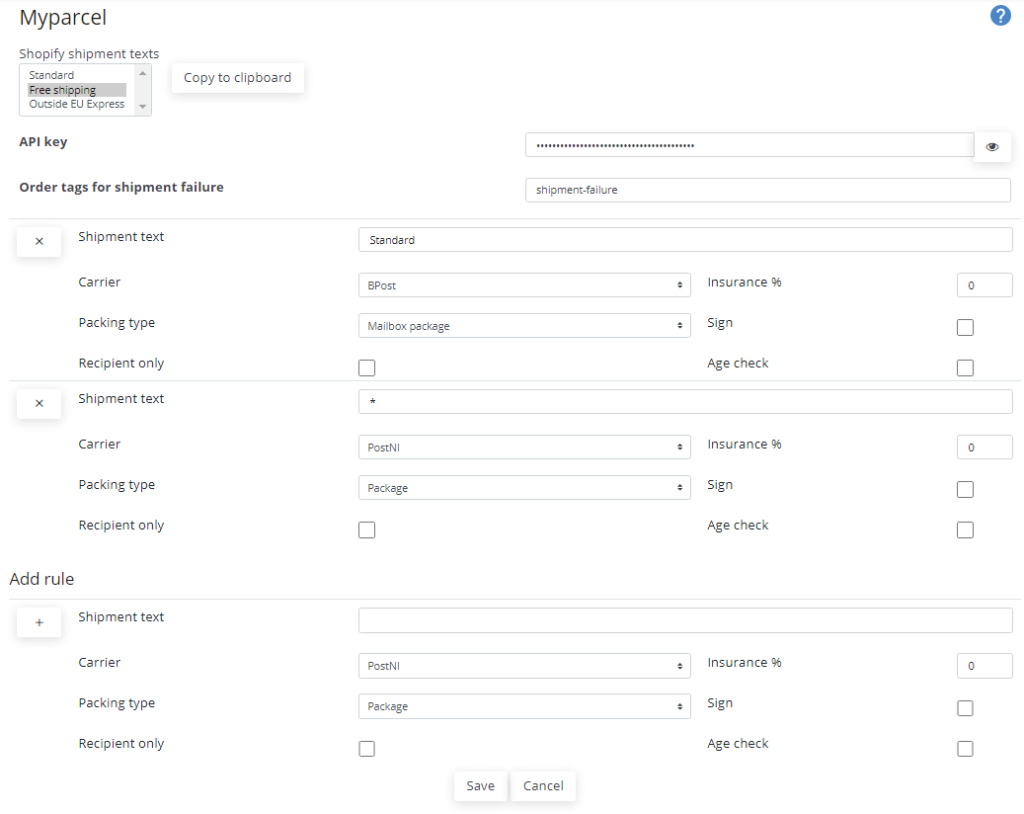Select Standard in Shopify shipment texts list

(52, 75)
